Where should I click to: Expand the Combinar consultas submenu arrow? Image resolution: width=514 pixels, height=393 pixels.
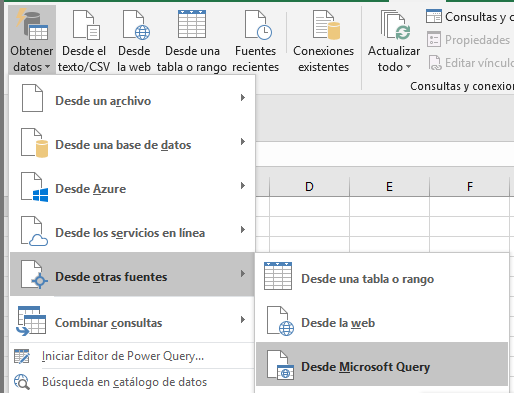click(x=243, y=320)
